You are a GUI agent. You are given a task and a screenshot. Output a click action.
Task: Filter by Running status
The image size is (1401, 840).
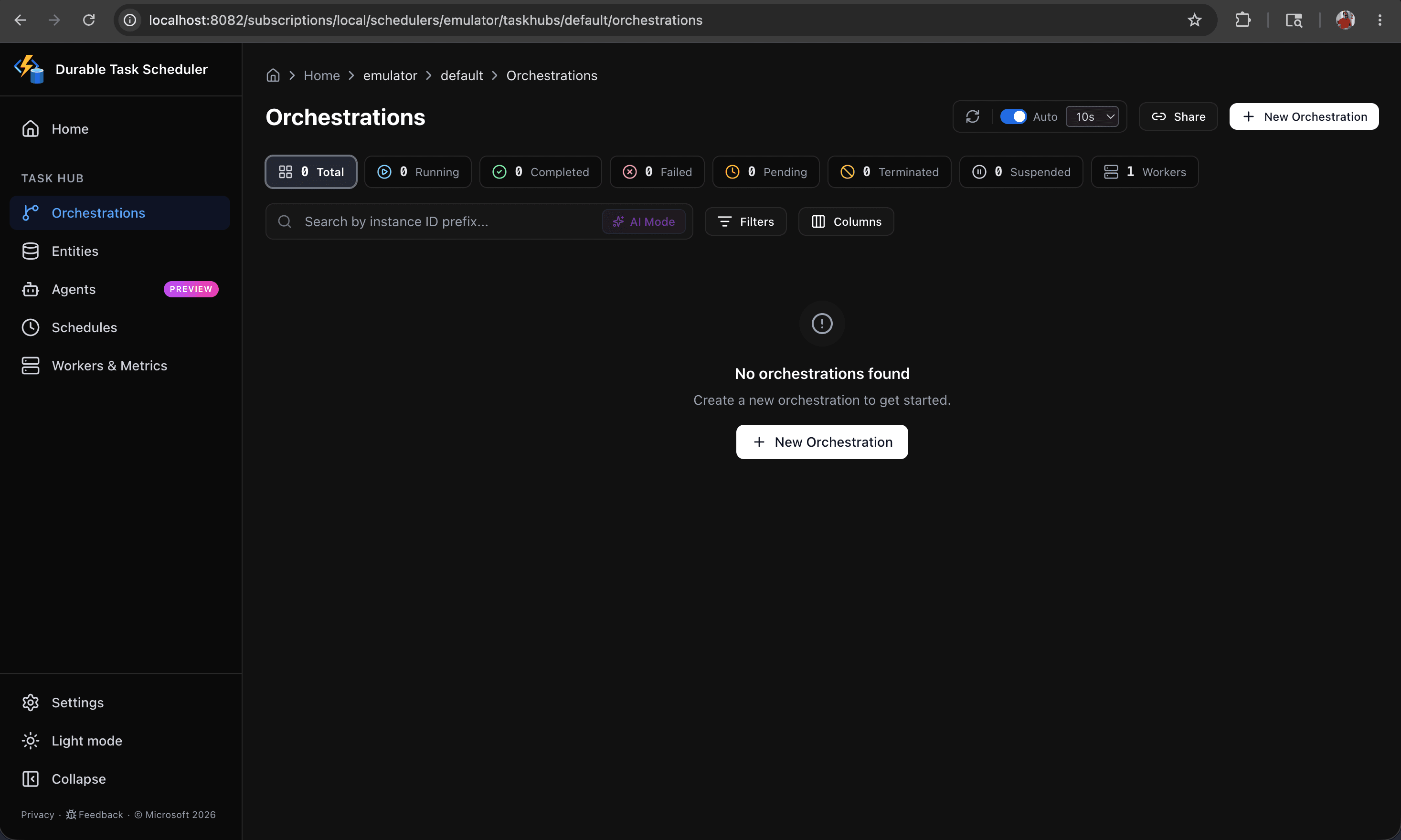tap(418, 171)
